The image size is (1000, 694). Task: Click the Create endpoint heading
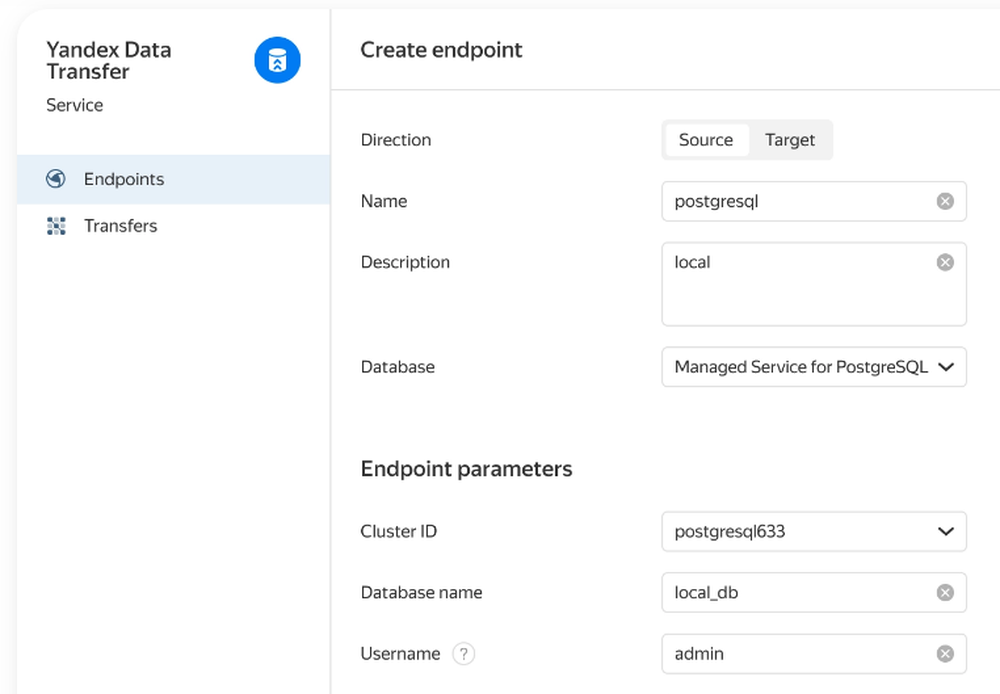tap(441, 50)
